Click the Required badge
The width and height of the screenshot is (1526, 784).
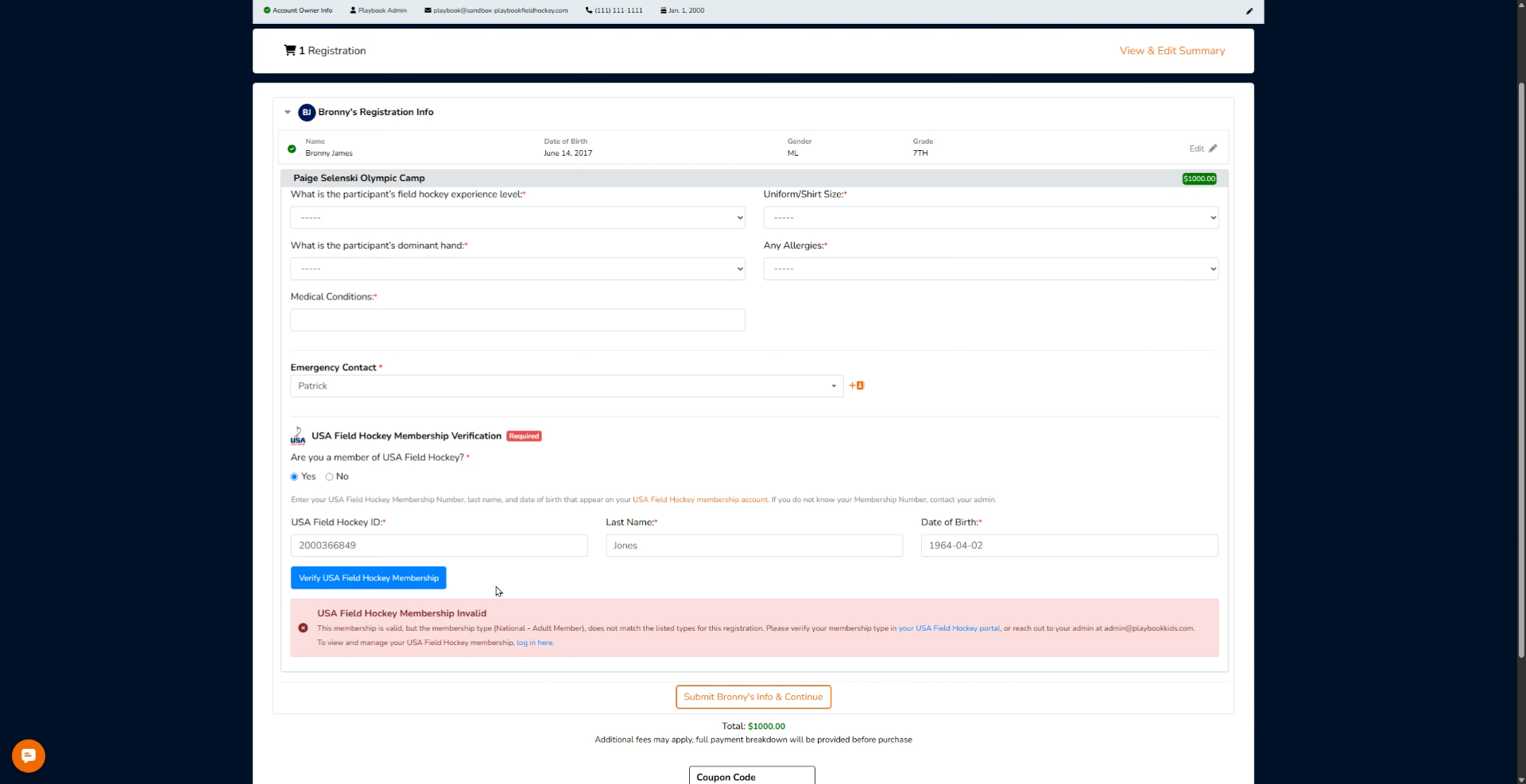[524, 436]
